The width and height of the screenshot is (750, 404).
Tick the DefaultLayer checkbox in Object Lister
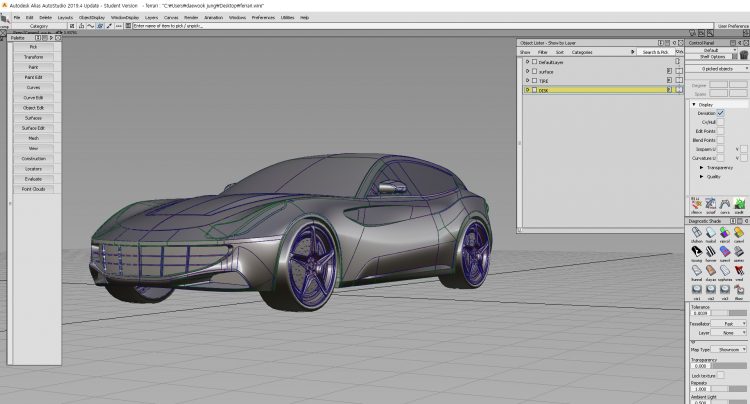tap(534, 62)
